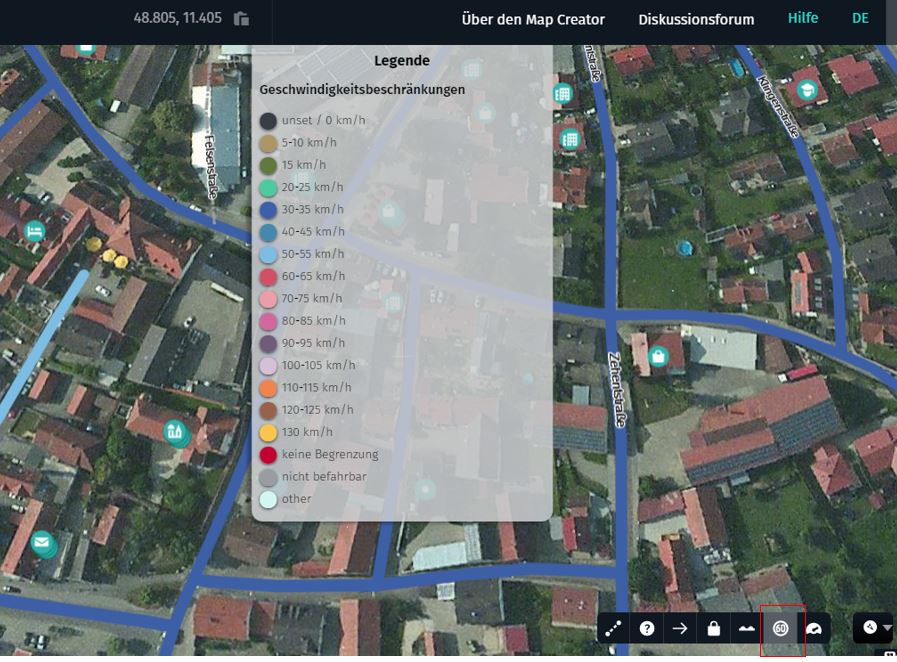Click the envelope post office marker
The width and height of the screenshot is (897, 662).
coord(41,542)
